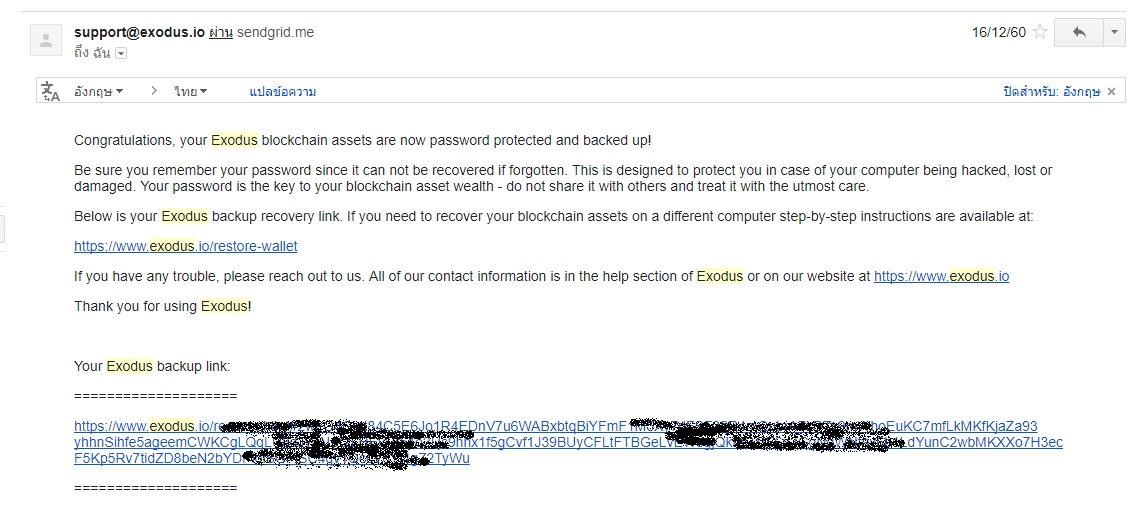
Task: Open the long Exodus backup recovery link
Action: 568,442
